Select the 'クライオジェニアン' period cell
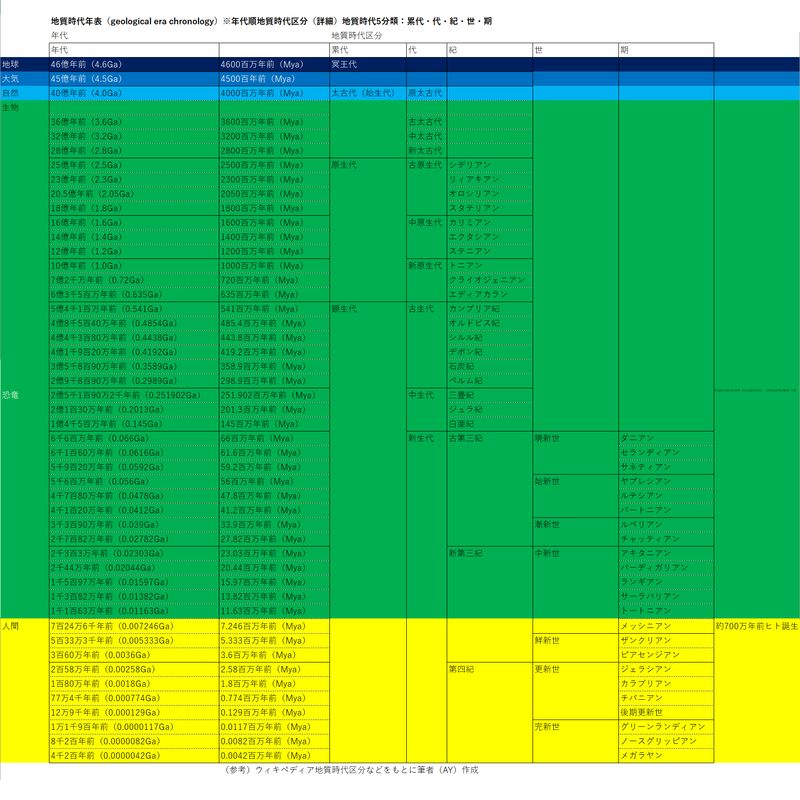Screen dimensions: 800x800 (487, 280)
